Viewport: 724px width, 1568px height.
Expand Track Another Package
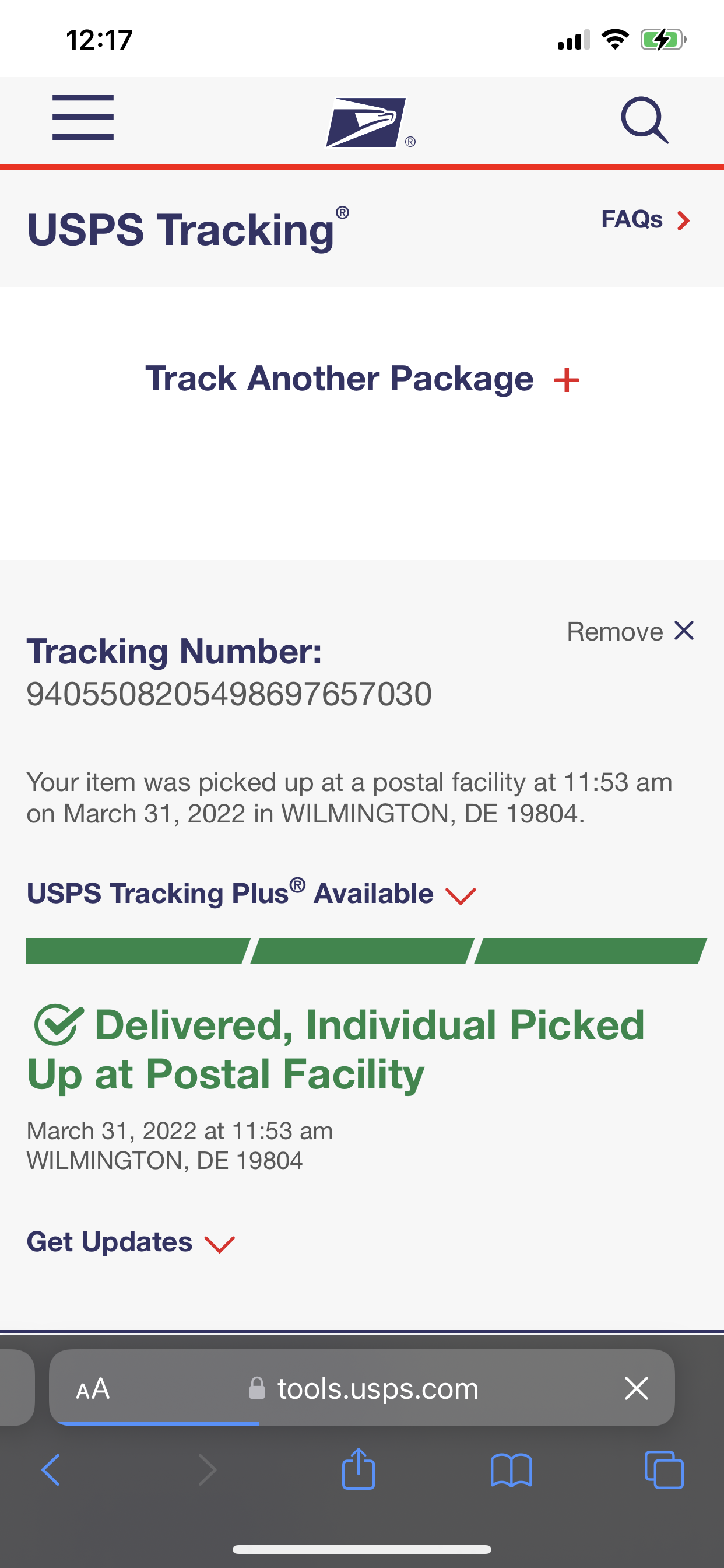pyautogui.click(x=362, y=379)
